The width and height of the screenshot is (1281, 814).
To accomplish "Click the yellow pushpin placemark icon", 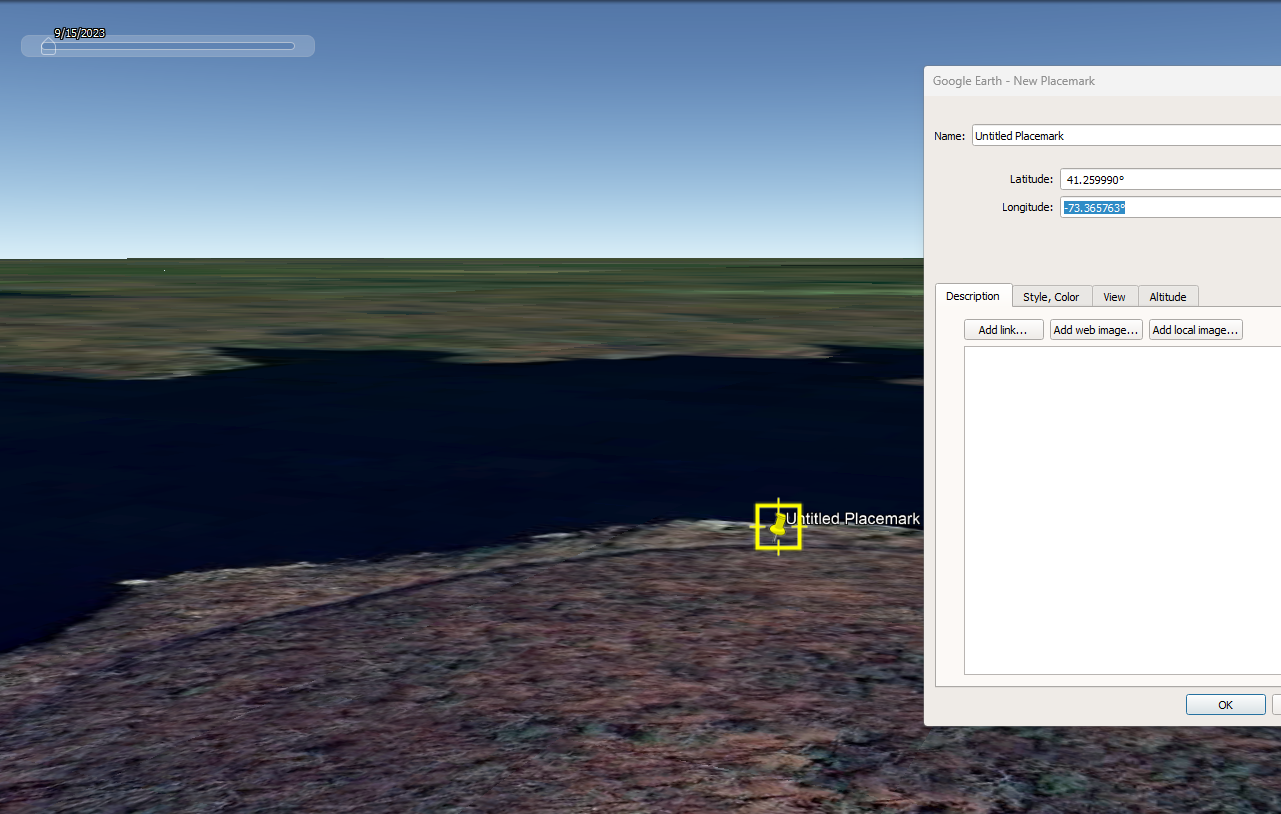I will tap(777, 526).
